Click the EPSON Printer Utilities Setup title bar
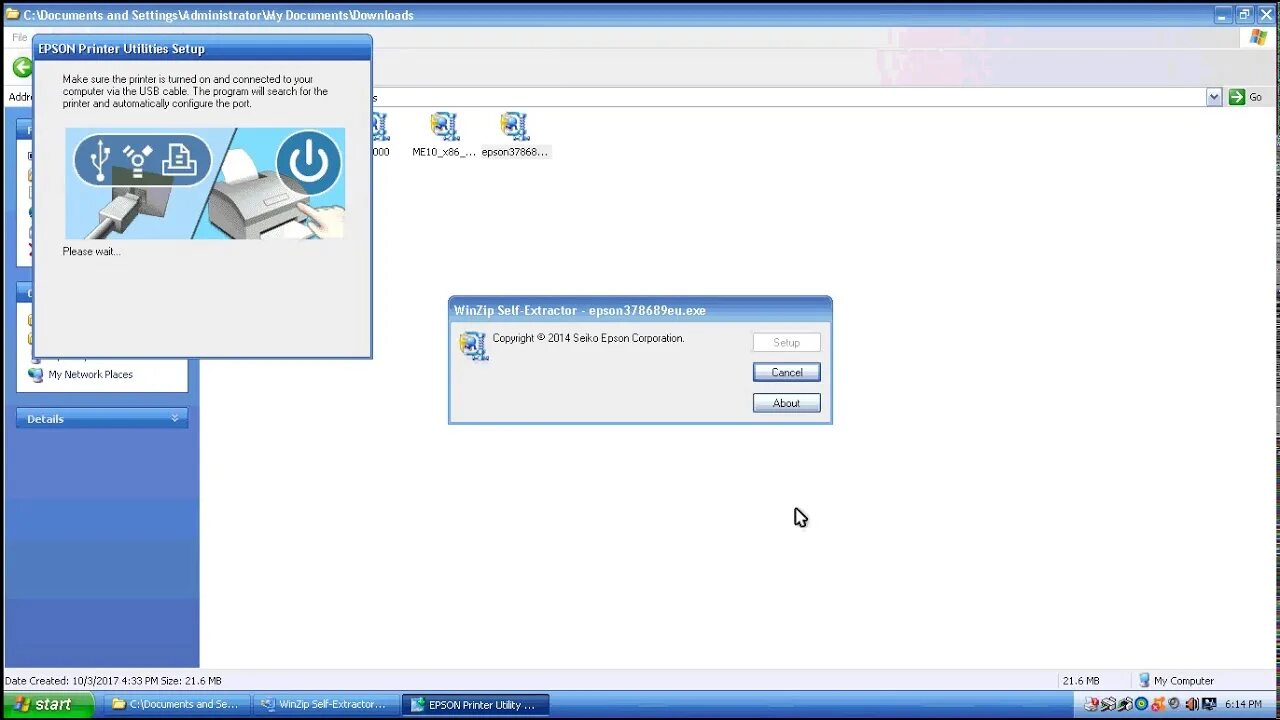1280x720 pixels. pyautogui.click(x=202, y=48)
